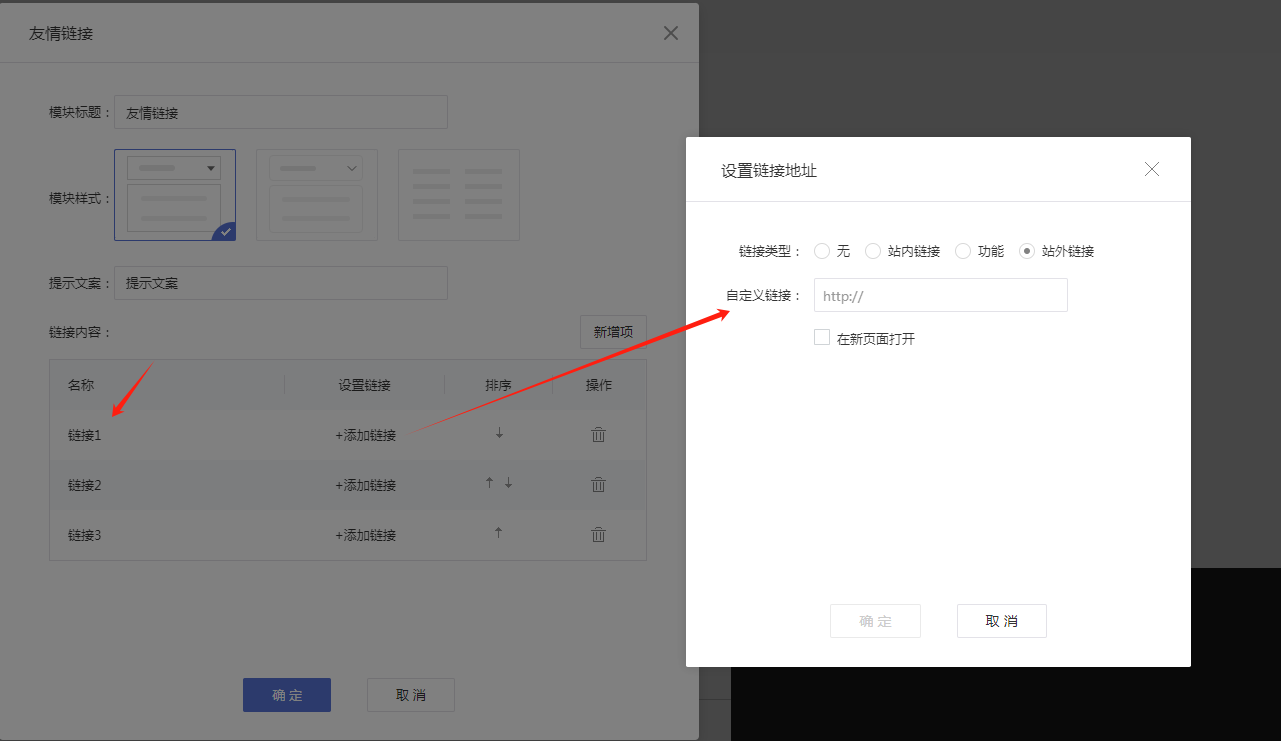The image size is (1281, 741).
Task: Enable 在新页面打开 checkbox
Action: pos(822,338)
